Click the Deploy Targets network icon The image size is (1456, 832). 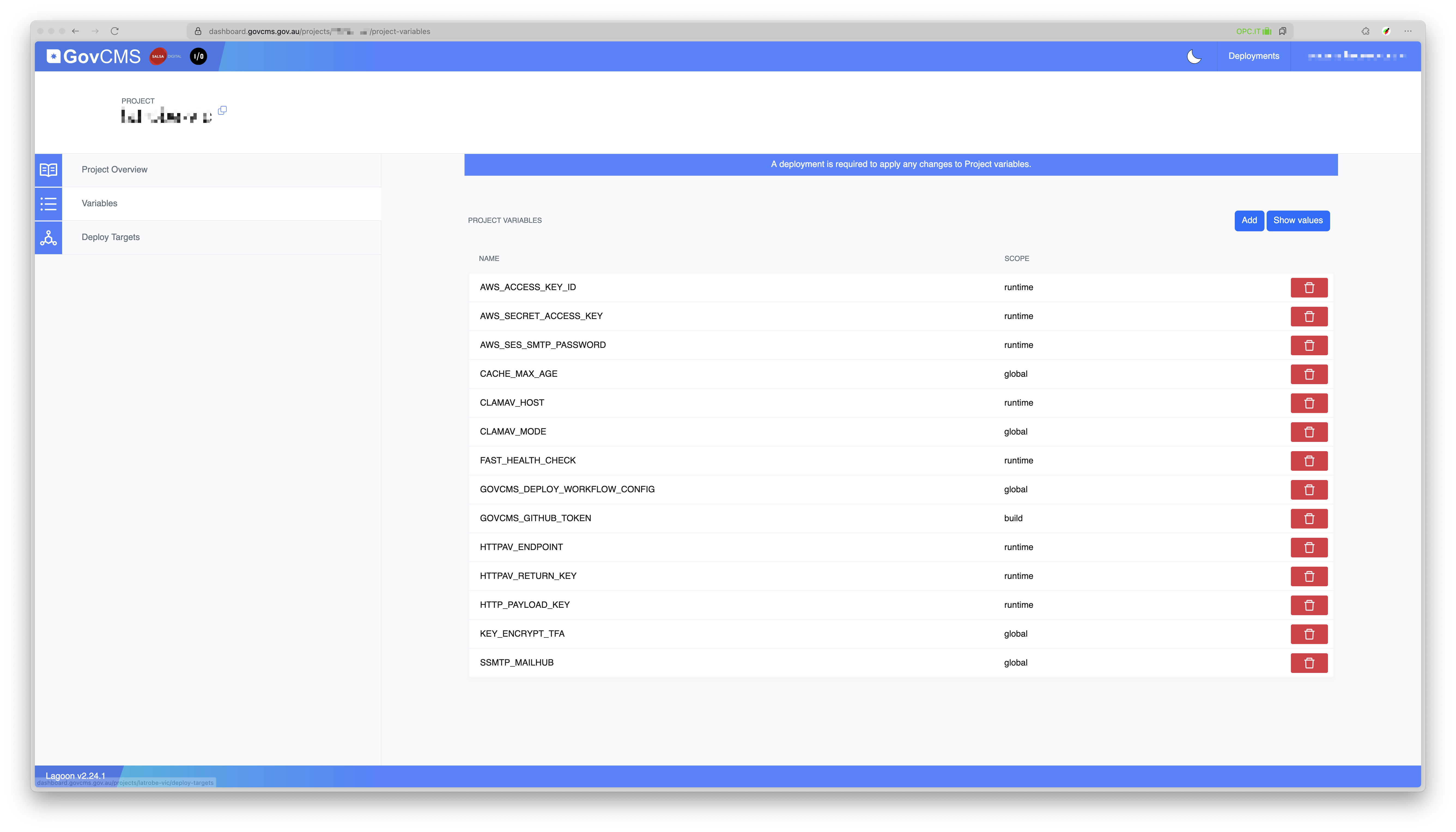pyautogui.click(x=48, y=238)
